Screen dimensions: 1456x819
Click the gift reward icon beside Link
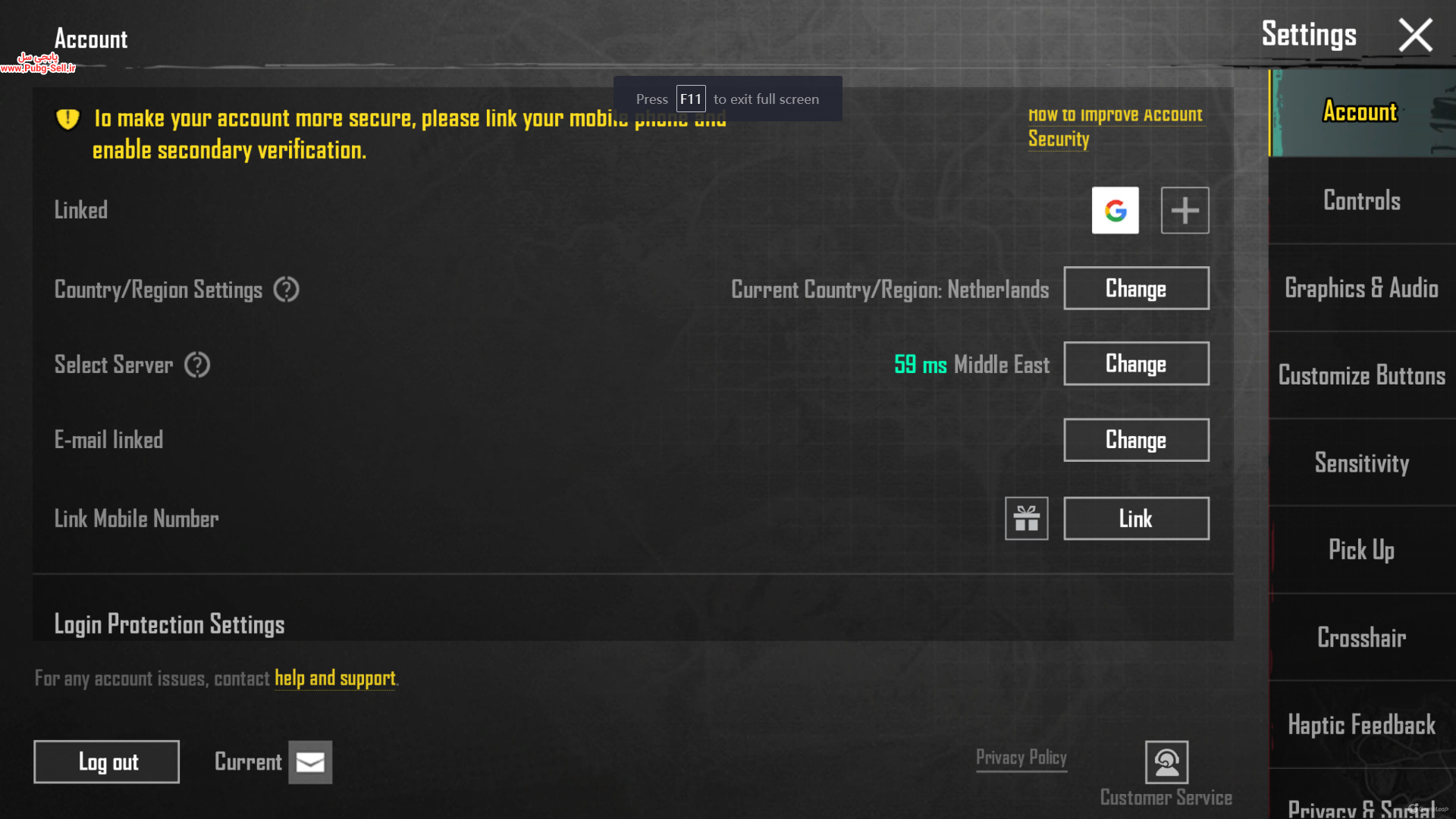click(x=1026, y=519)
